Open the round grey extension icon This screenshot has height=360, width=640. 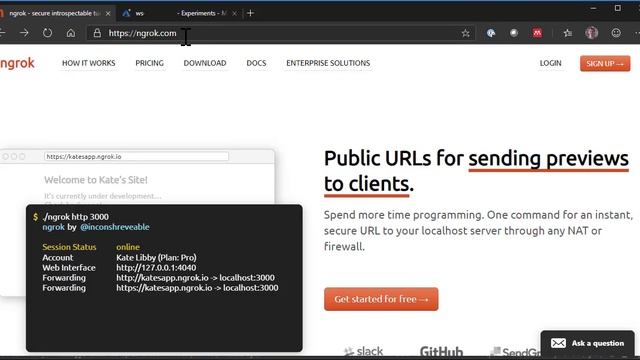[x=514, y=33]
